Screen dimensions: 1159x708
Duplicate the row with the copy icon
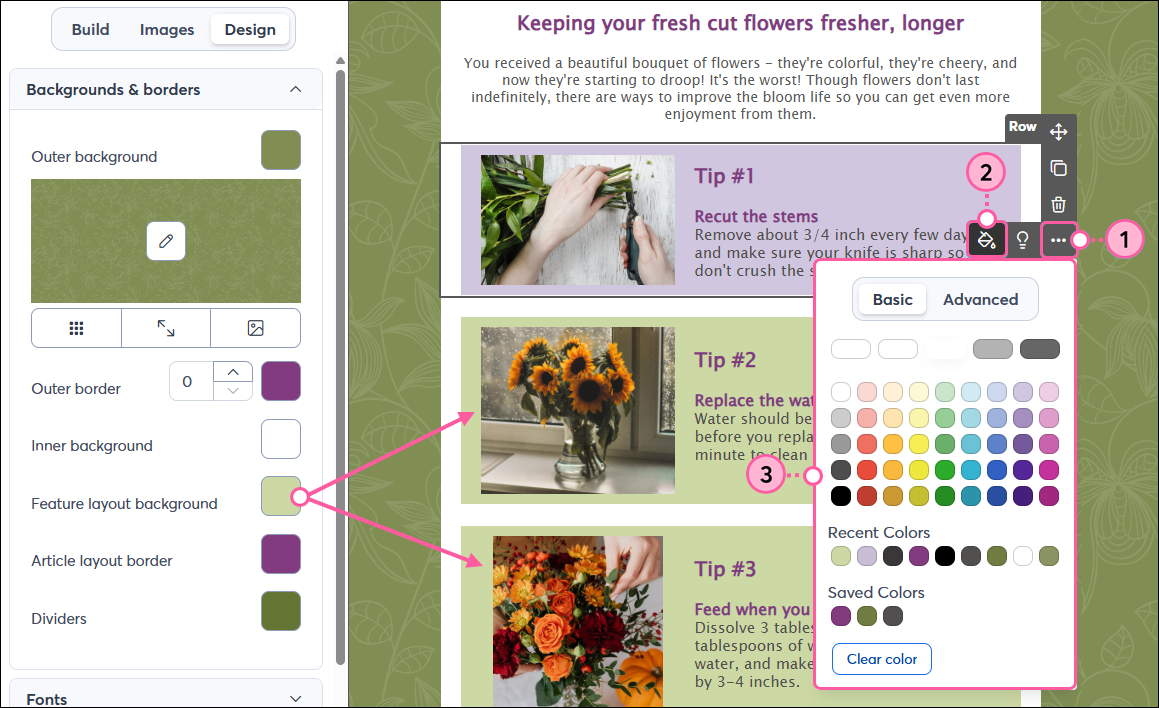click(1058, 167)
